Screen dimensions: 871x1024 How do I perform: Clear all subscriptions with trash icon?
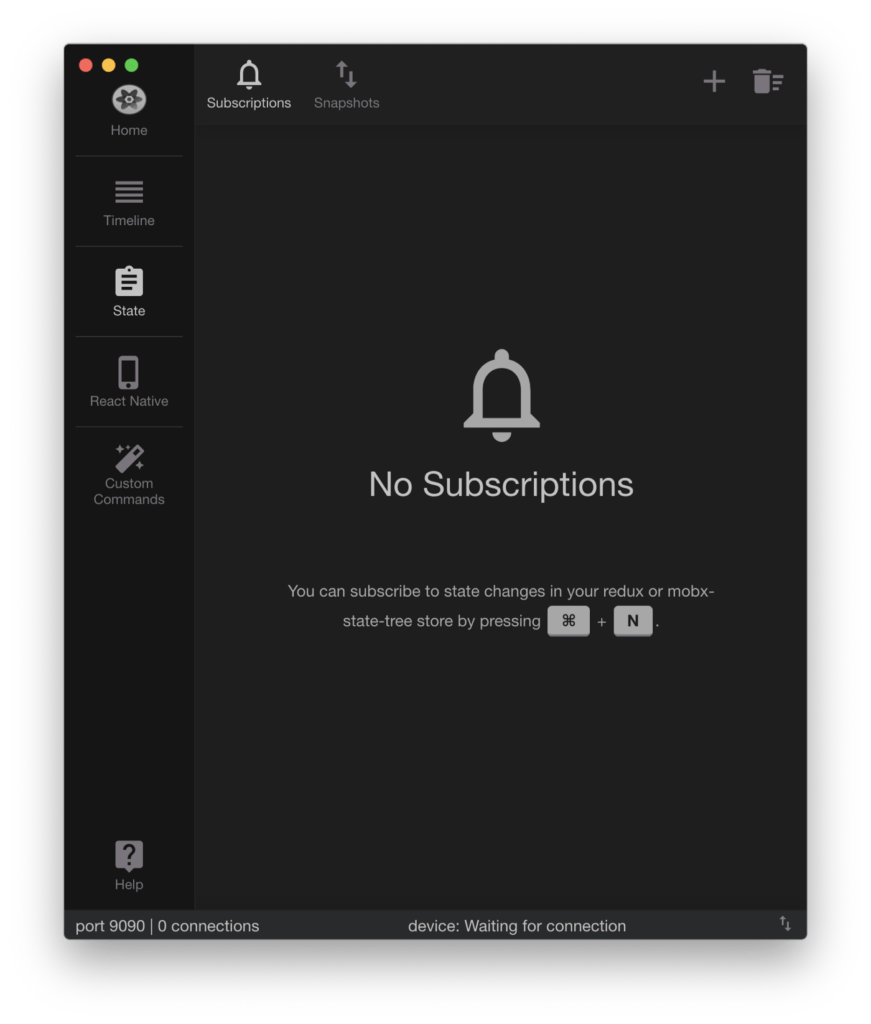[768, 82]
